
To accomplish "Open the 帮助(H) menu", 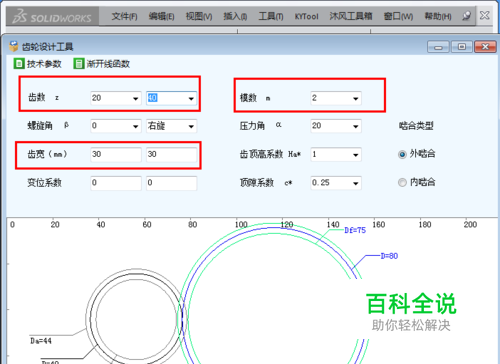I will 438,16.
